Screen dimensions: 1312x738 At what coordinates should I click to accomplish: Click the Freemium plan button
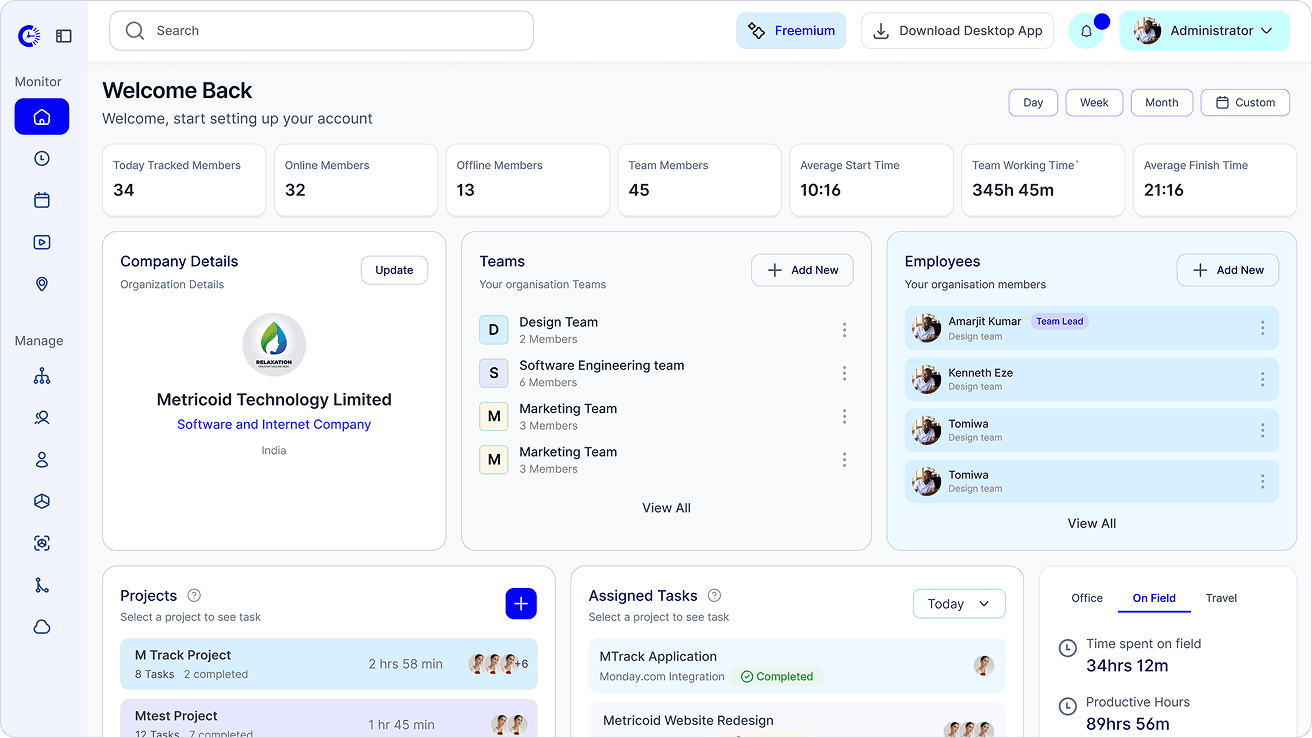(791, 31)
